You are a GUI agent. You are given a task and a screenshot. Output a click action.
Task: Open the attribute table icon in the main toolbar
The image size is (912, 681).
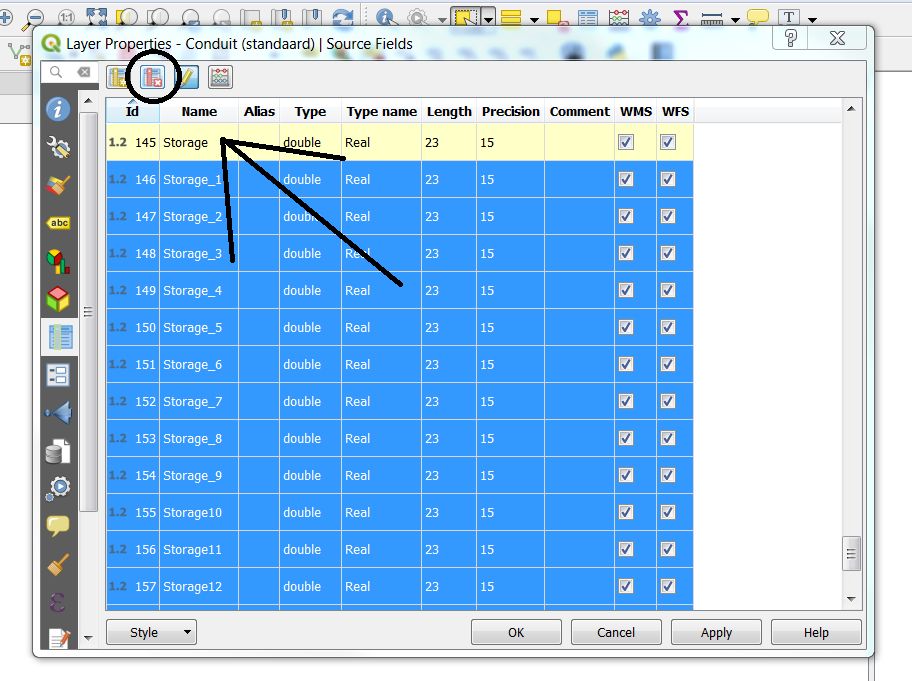(x=588, y=17)
